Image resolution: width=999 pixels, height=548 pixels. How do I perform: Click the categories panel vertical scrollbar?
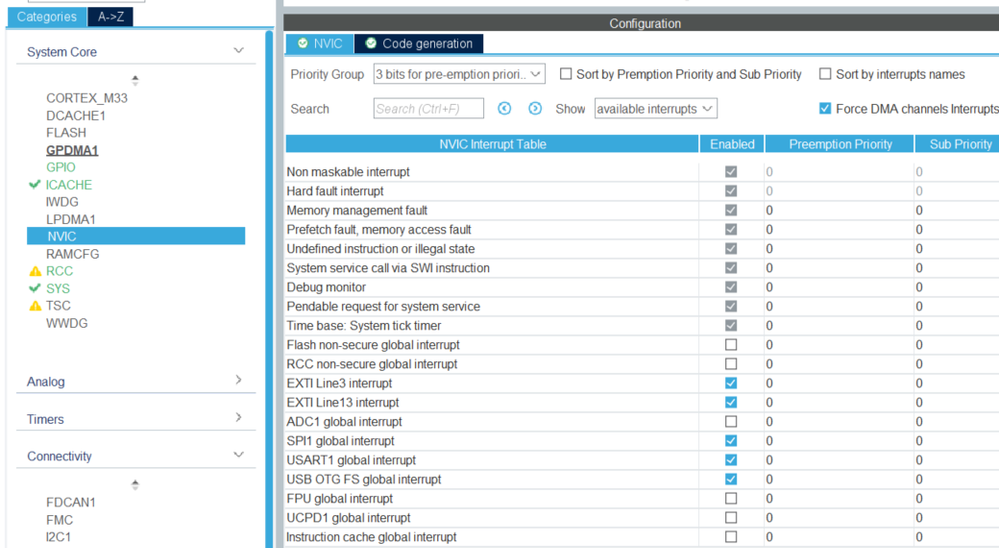[270, 287]
